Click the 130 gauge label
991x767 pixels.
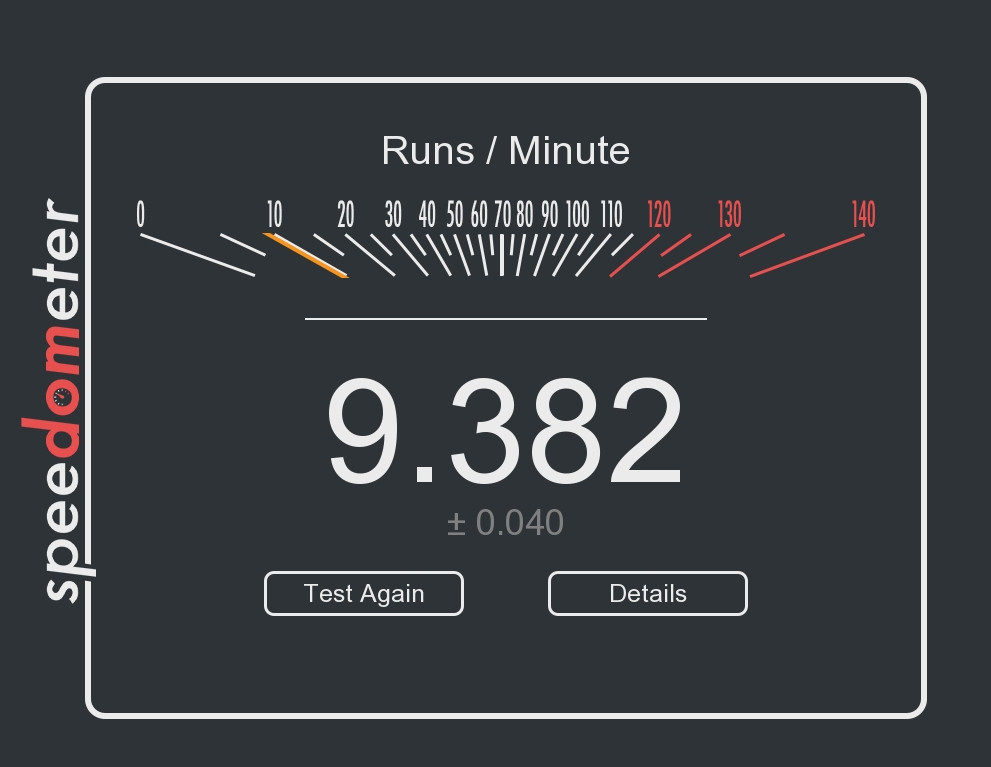(x=730, y=214)
